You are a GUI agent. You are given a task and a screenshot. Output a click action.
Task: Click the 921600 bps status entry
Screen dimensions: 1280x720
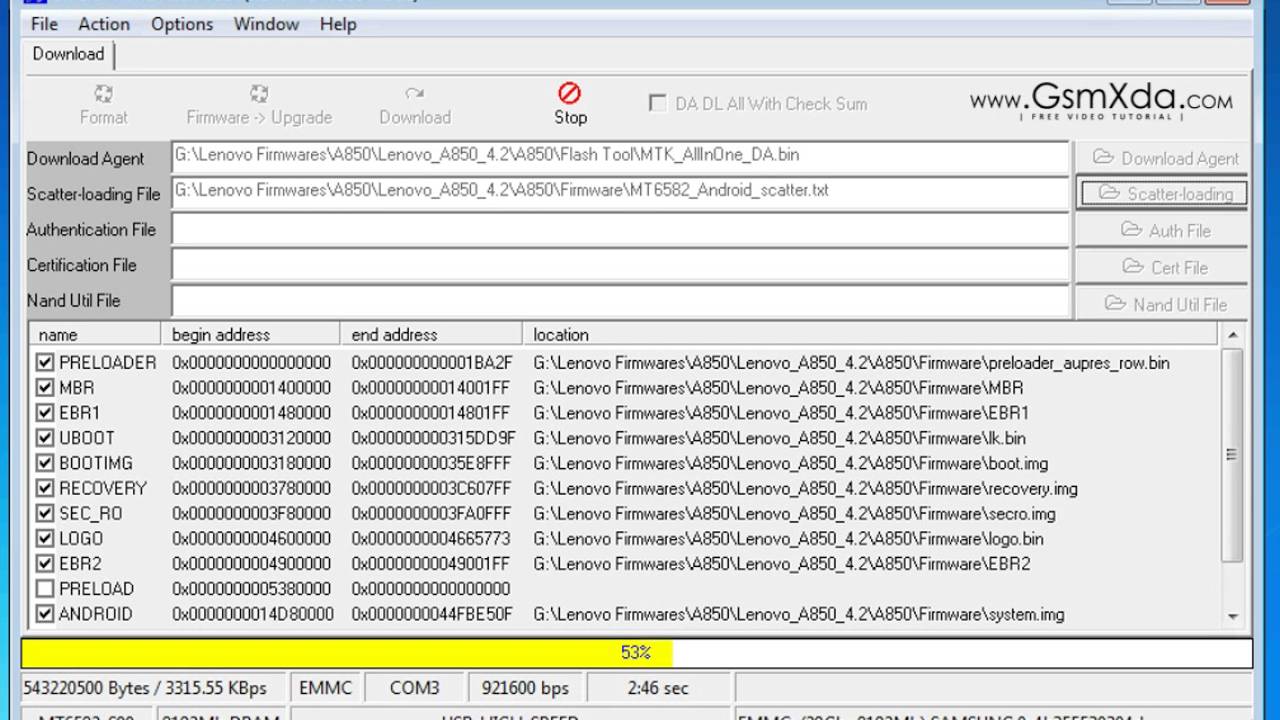[x=525, y=688]
